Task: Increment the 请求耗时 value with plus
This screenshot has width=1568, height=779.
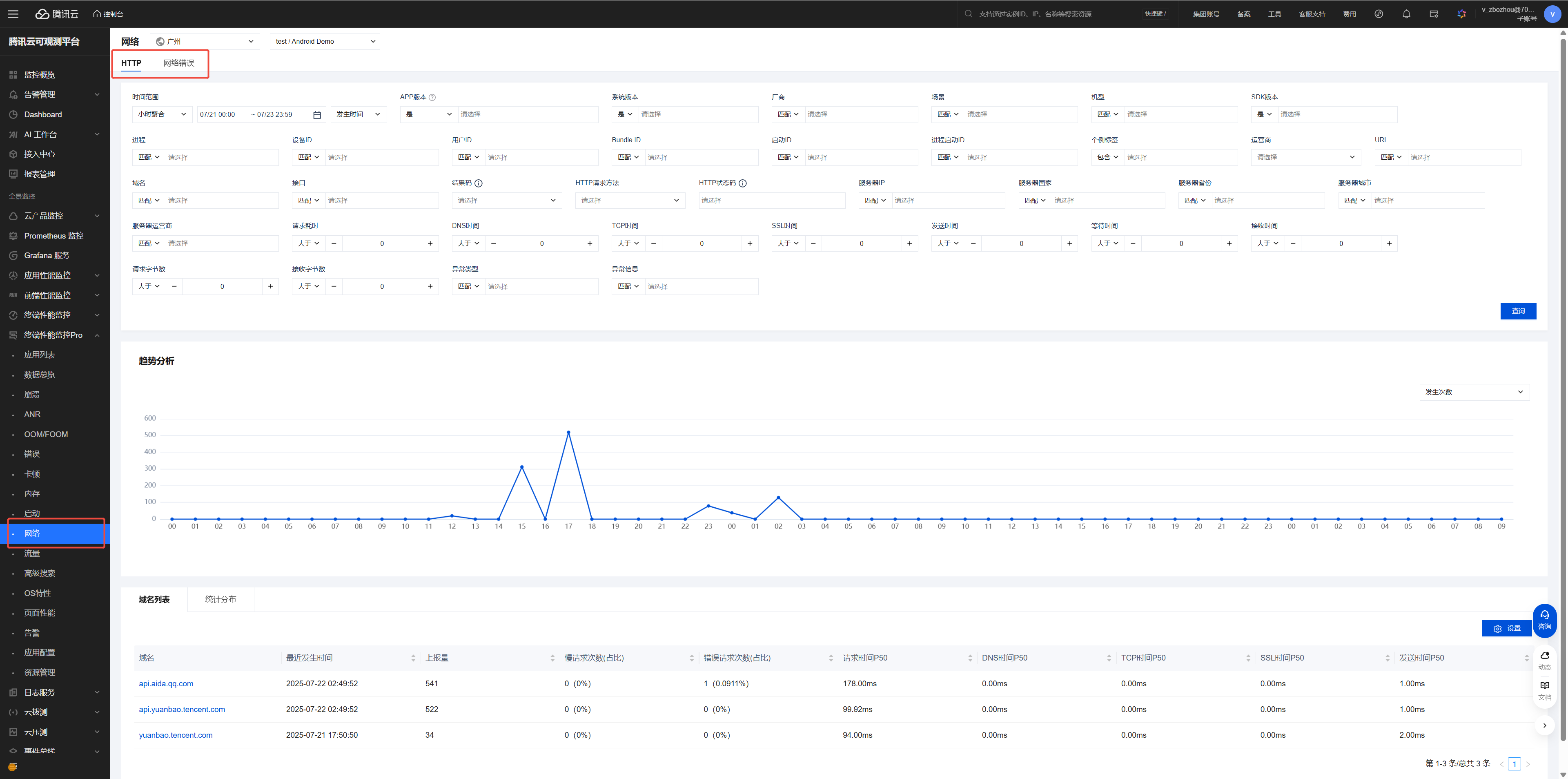Action: coord(430,243)
